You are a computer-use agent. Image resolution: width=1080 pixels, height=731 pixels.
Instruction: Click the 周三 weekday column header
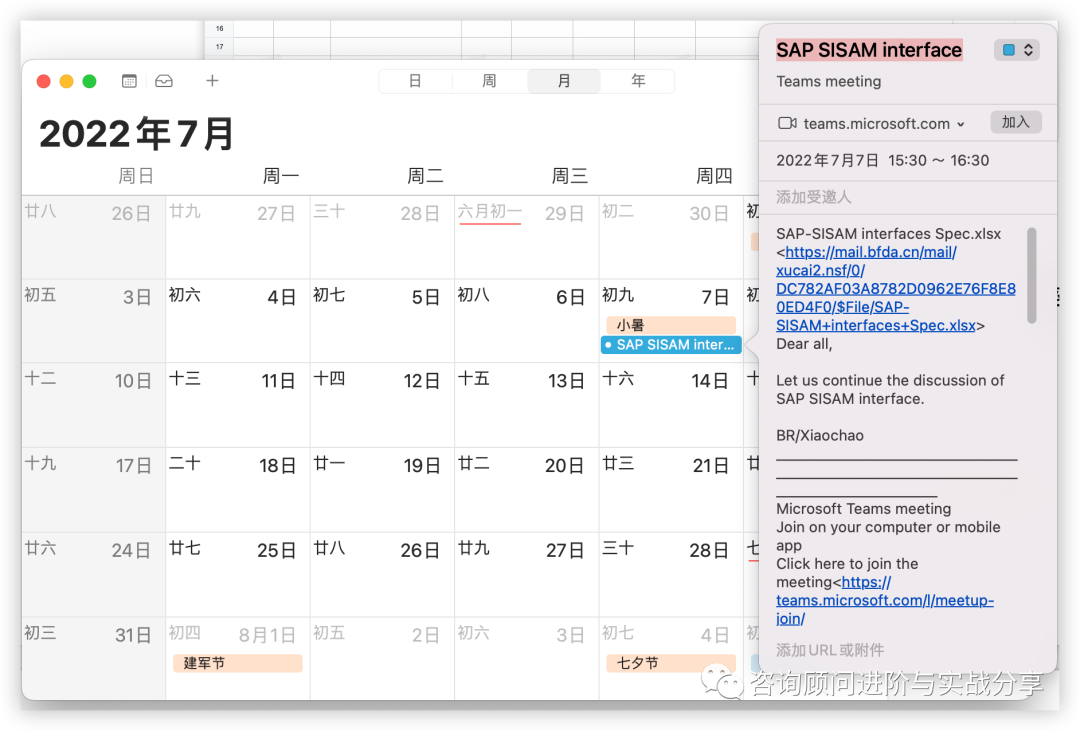[x=570, y=176]
